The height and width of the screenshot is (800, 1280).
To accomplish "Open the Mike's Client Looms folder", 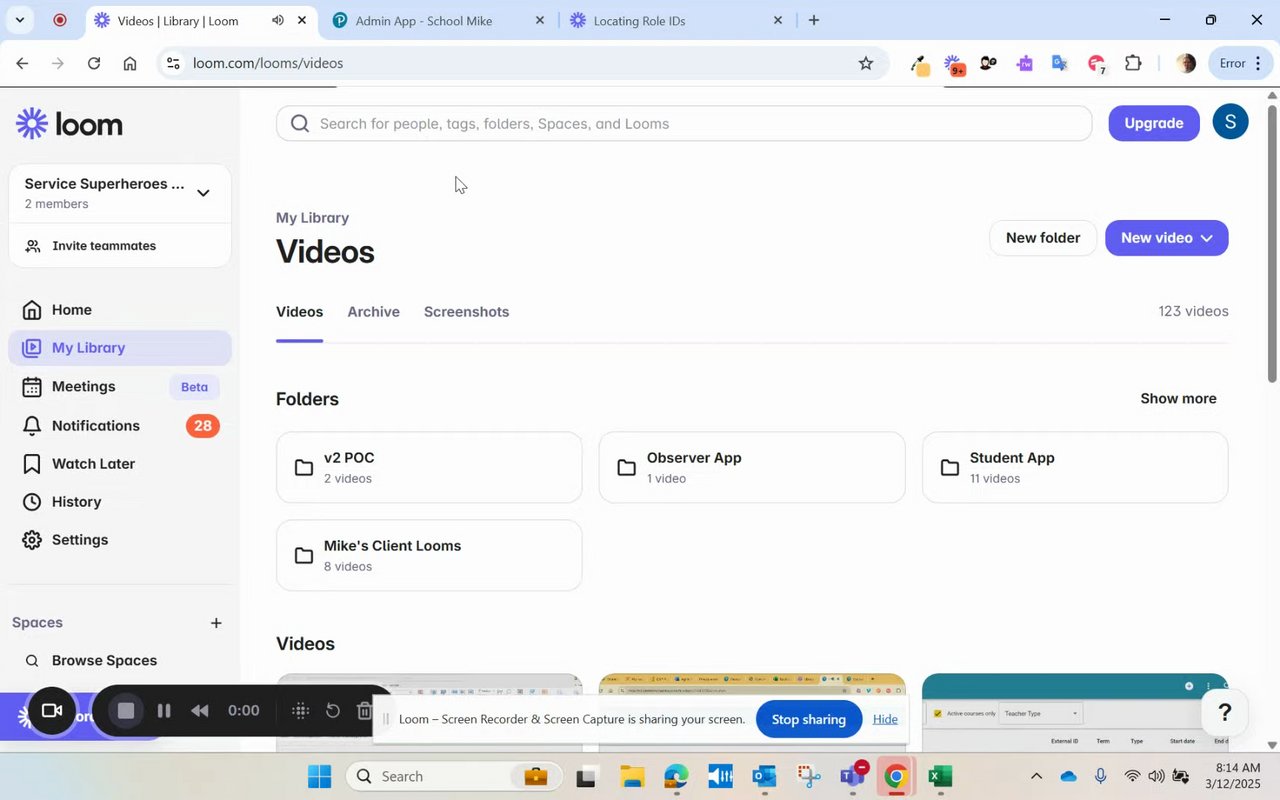I will click(429, 555).
